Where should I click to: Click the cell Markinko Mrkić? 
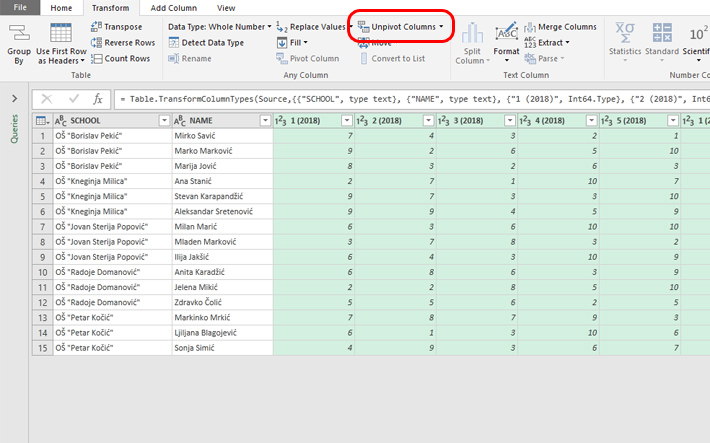point(222,318)
